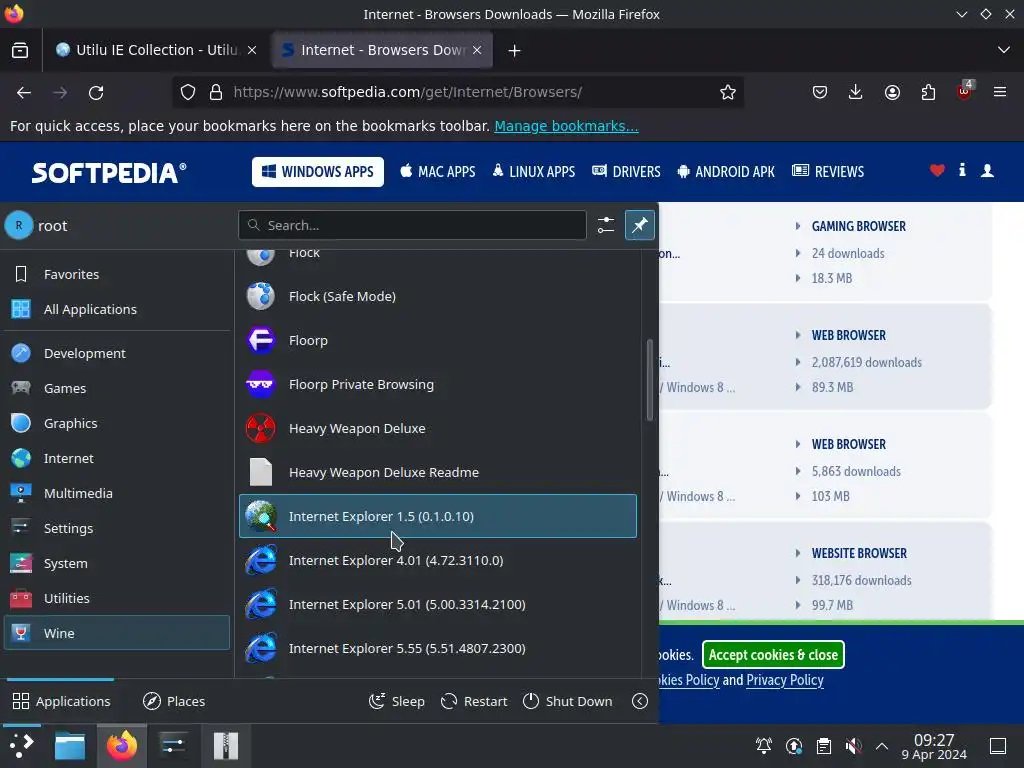Open Reviews section
Viewport: 1024px width, 768px height.
pos(828,172)
